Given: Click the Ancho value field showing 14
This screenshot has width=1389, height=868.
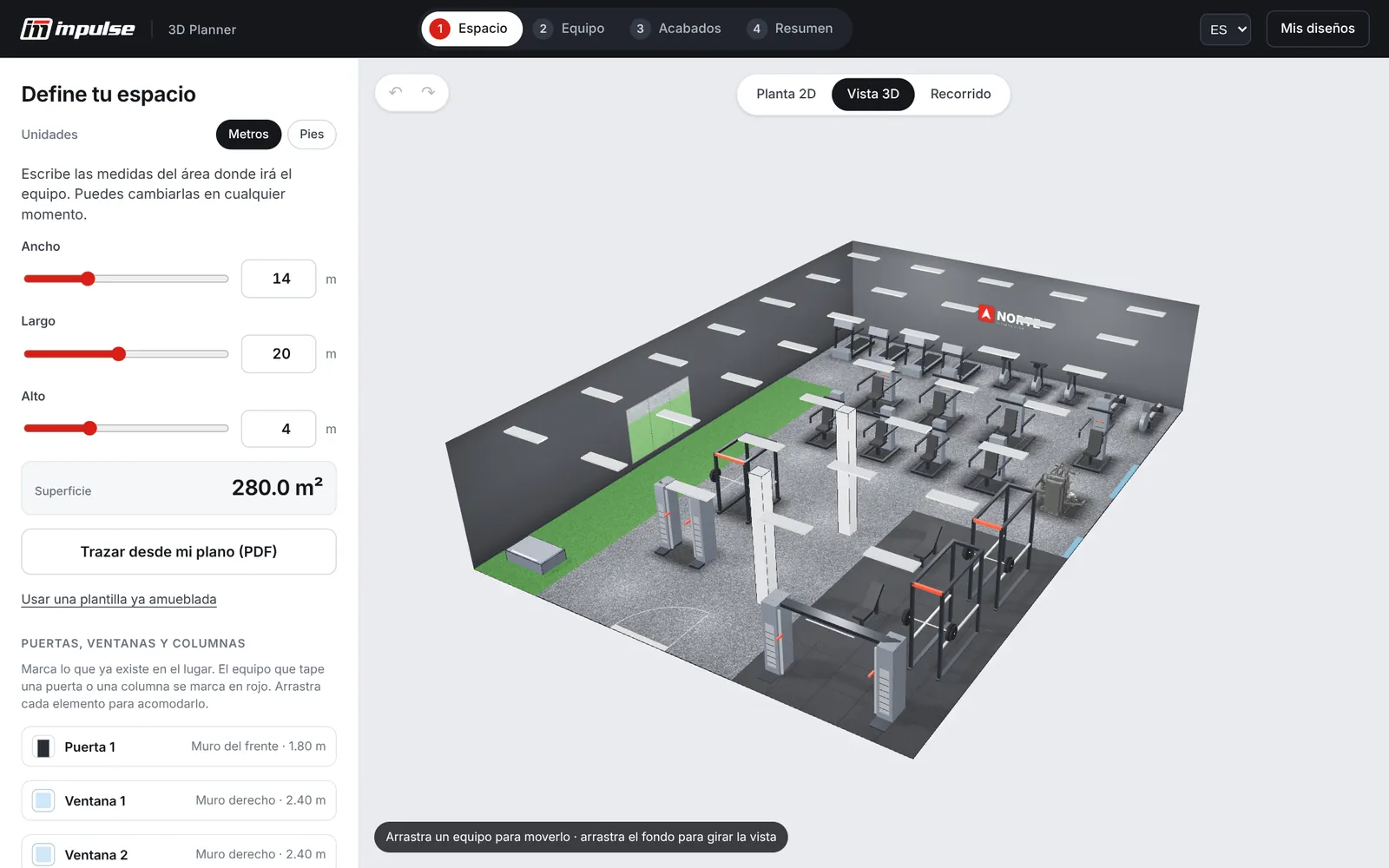Looking at the screenshot, I should [279, 279].
